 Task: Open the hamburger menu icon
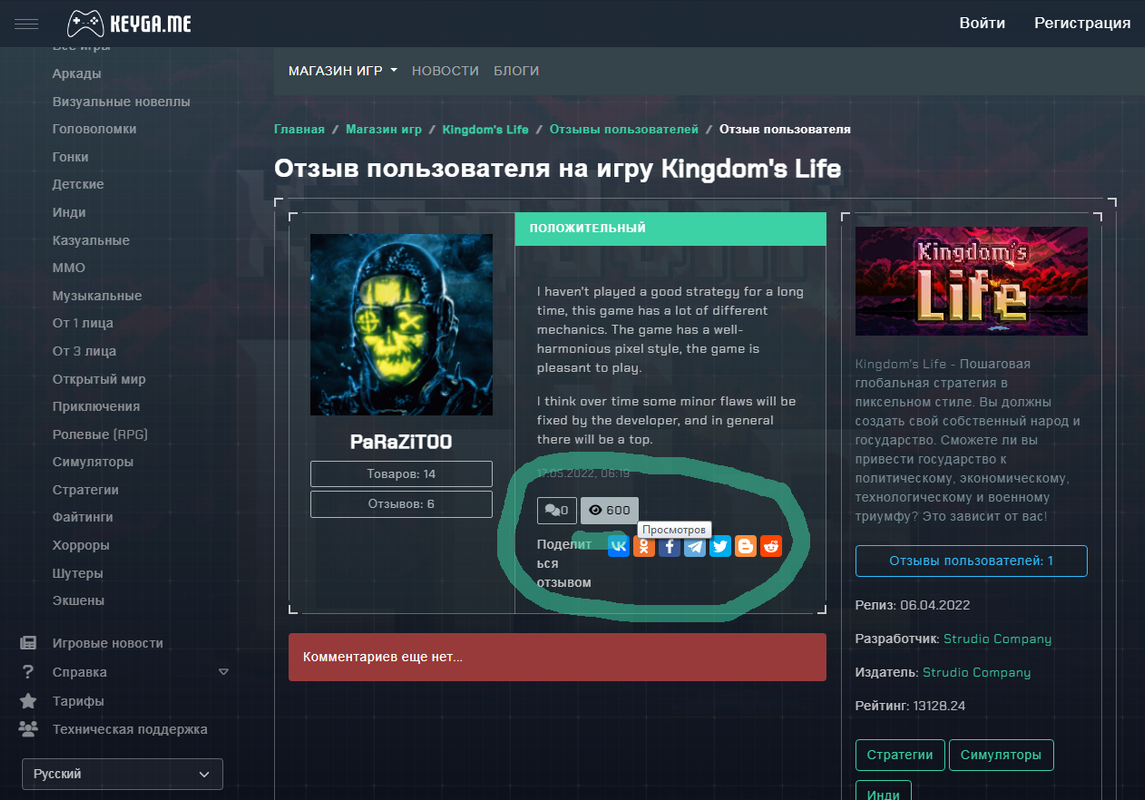pyautogui.click(x=26, y=24)
